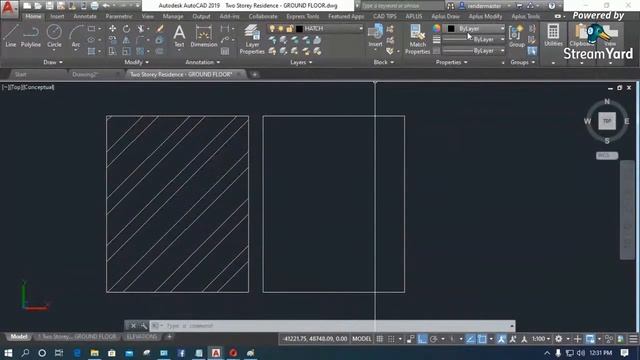Toggle 2D object snap

482,339
